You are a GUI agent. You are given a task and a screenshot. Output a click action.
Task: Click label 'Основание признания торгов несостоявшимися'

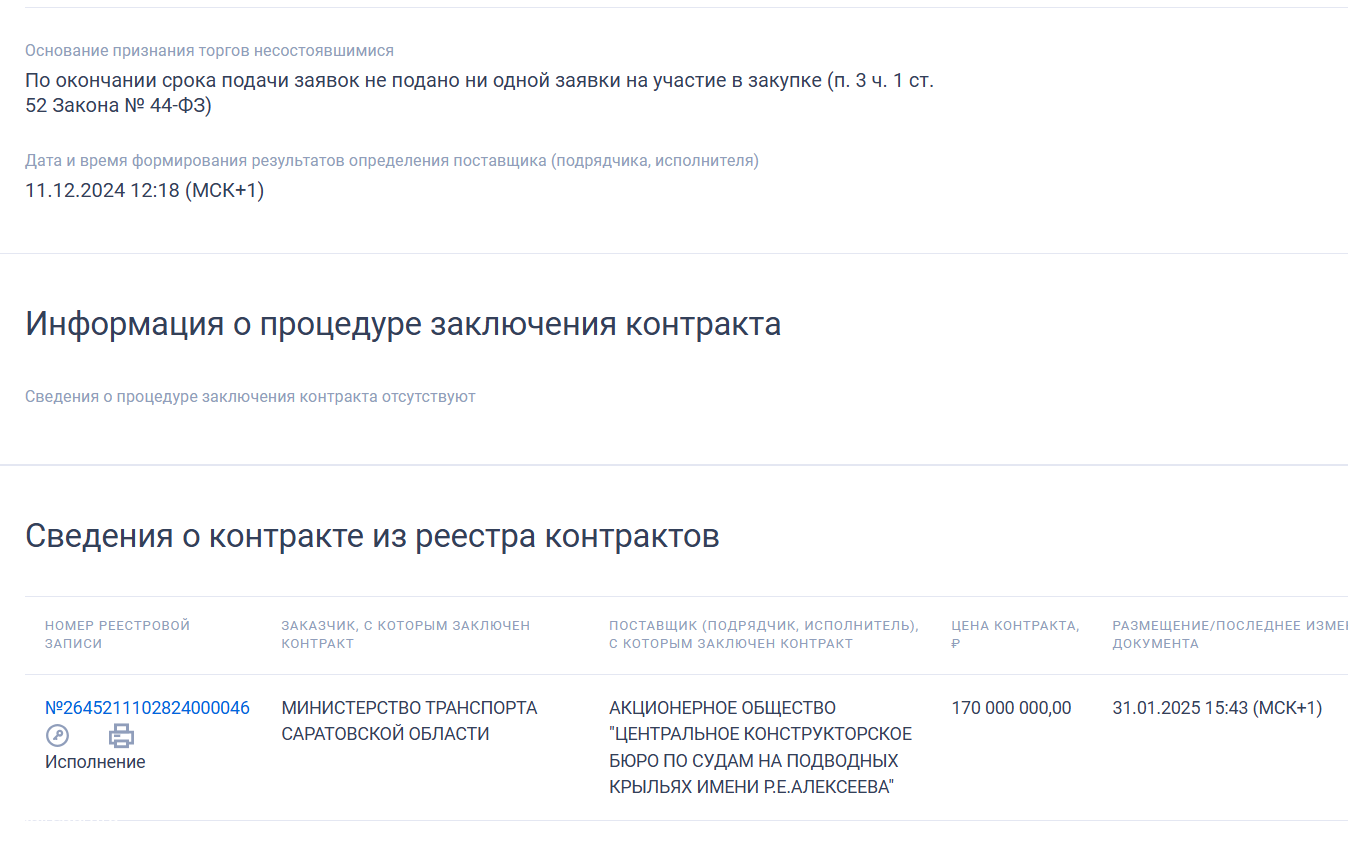[x=209, y=50]
